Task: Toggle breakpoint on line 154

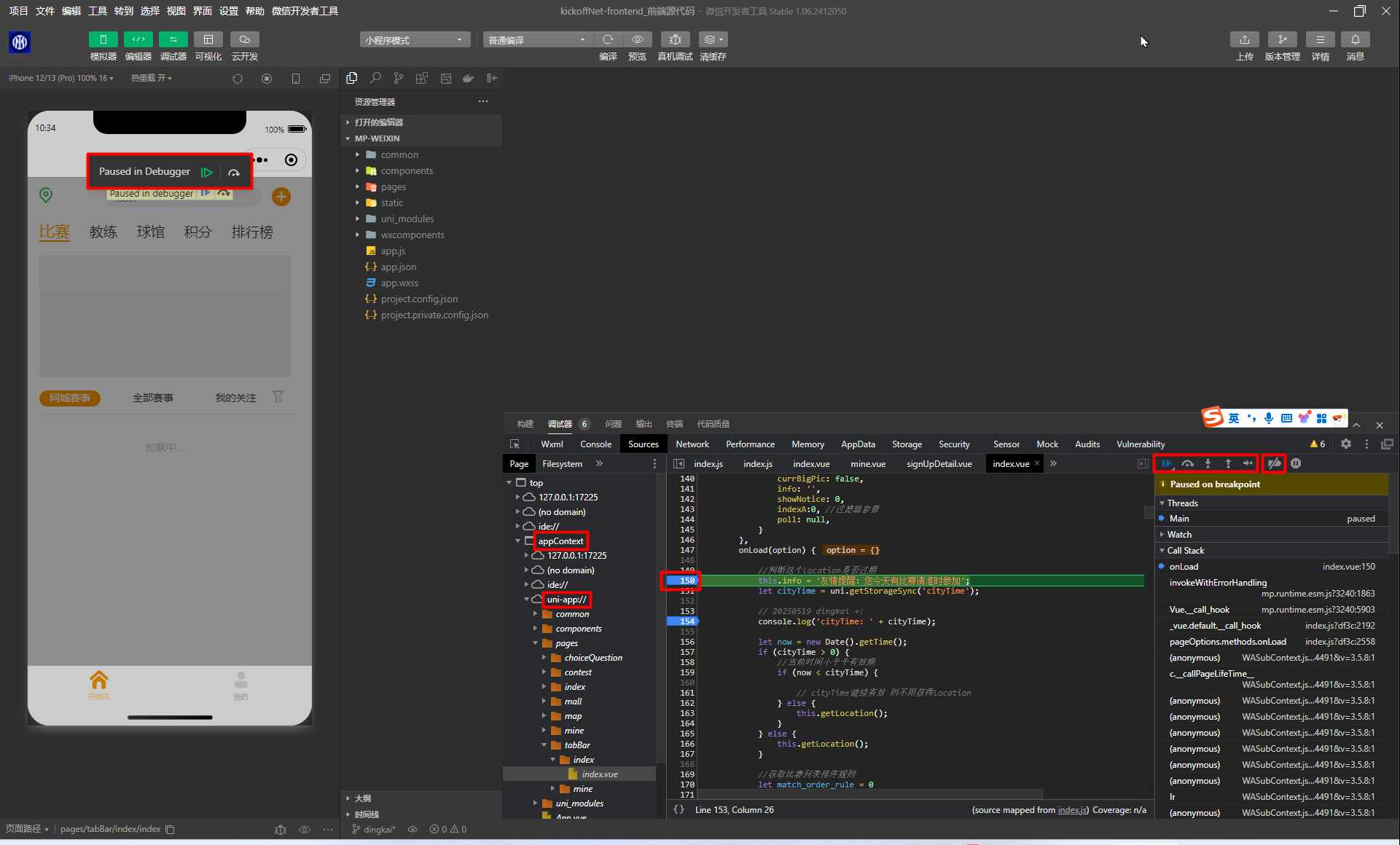Action: 687,621
